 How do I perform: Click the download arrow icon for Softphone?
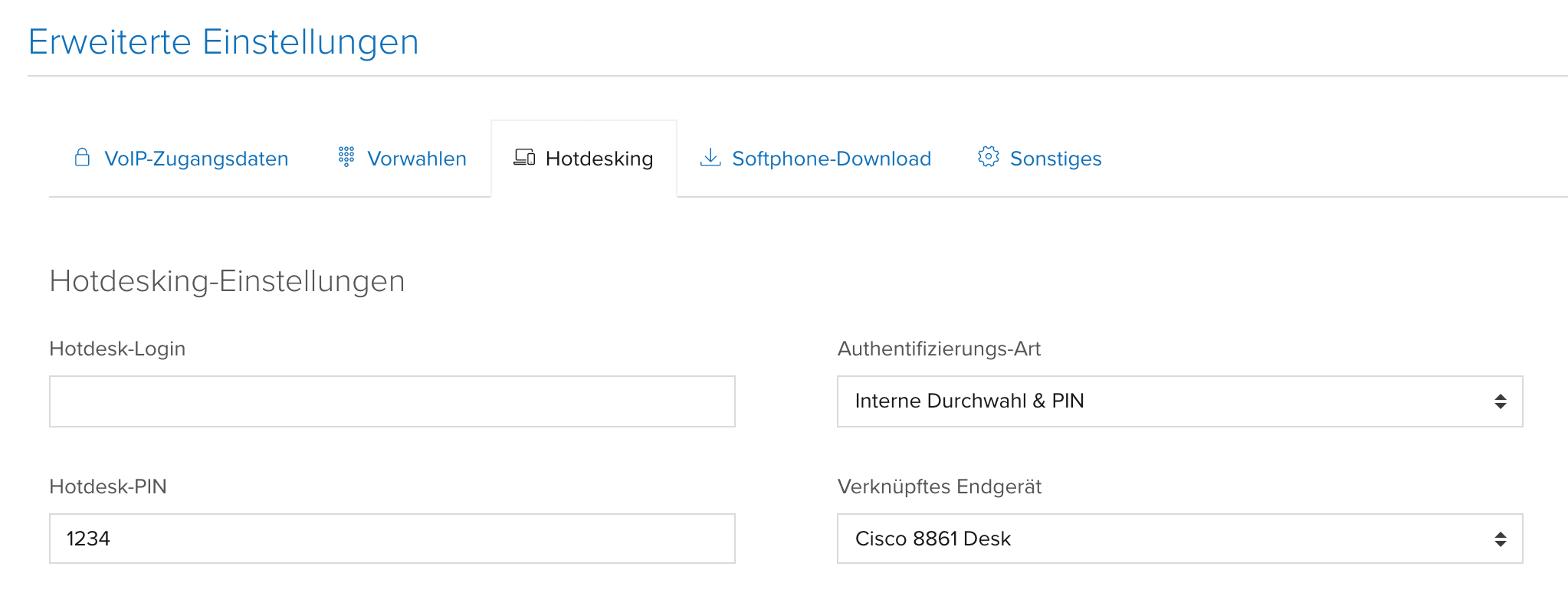point(710,158)
